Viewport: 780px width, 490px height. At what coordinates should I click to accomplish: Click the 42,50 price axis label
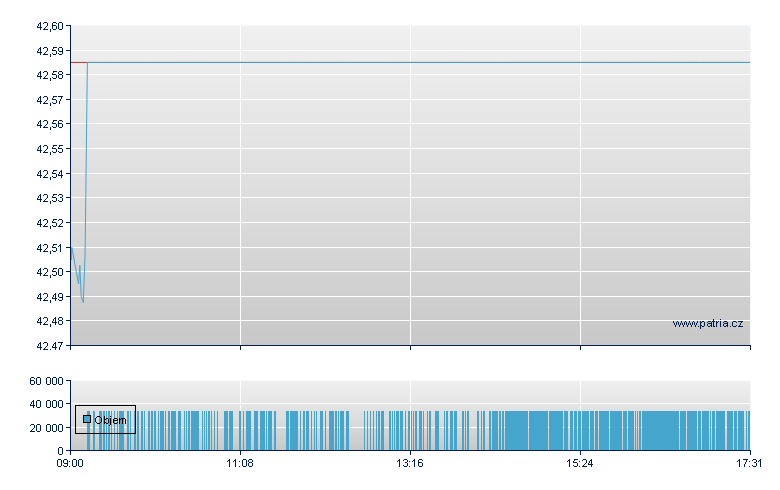[50, 272]
